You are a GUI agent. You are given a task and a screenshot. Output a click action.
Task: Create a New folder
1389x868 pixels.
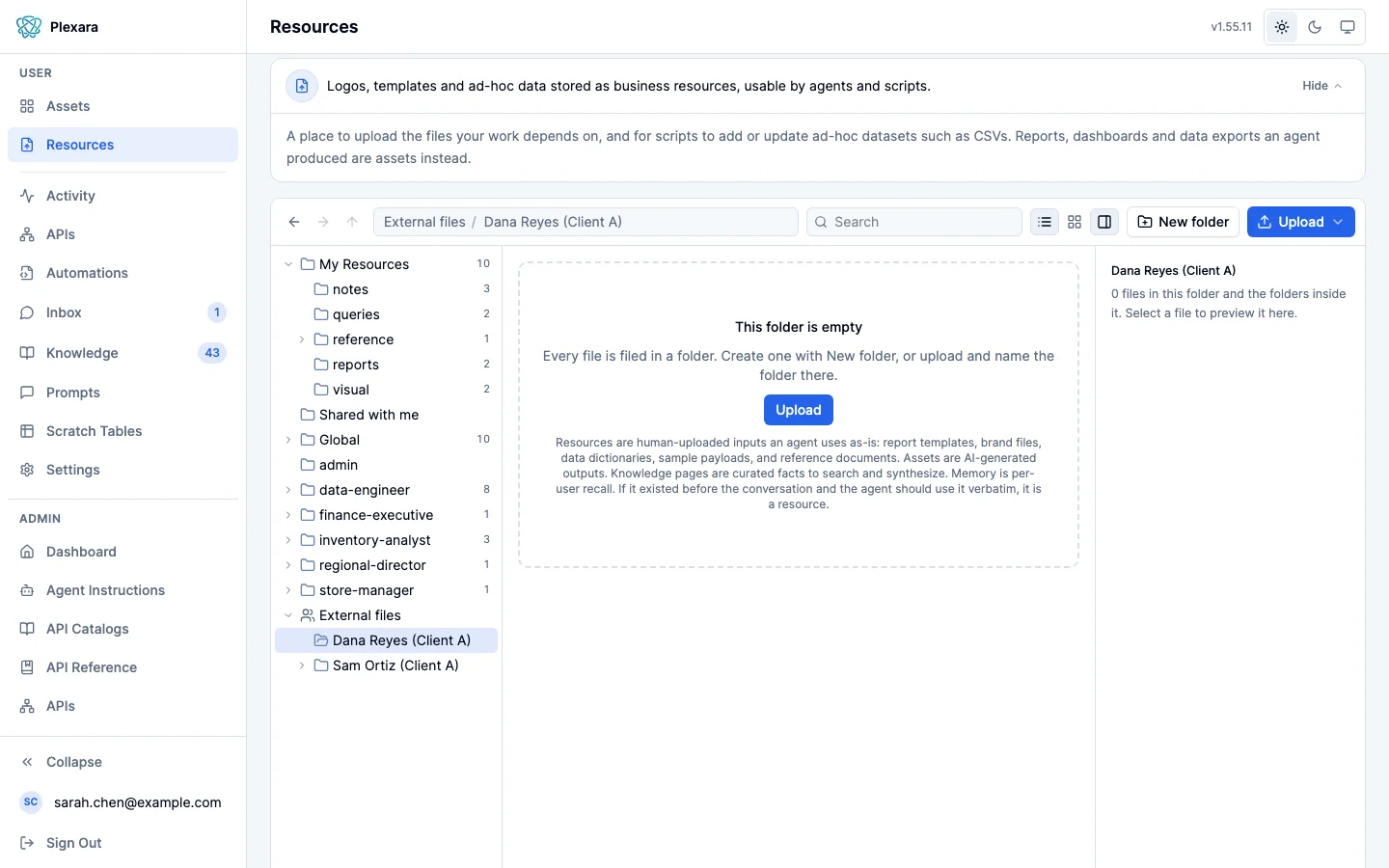tap(1184, 222)
